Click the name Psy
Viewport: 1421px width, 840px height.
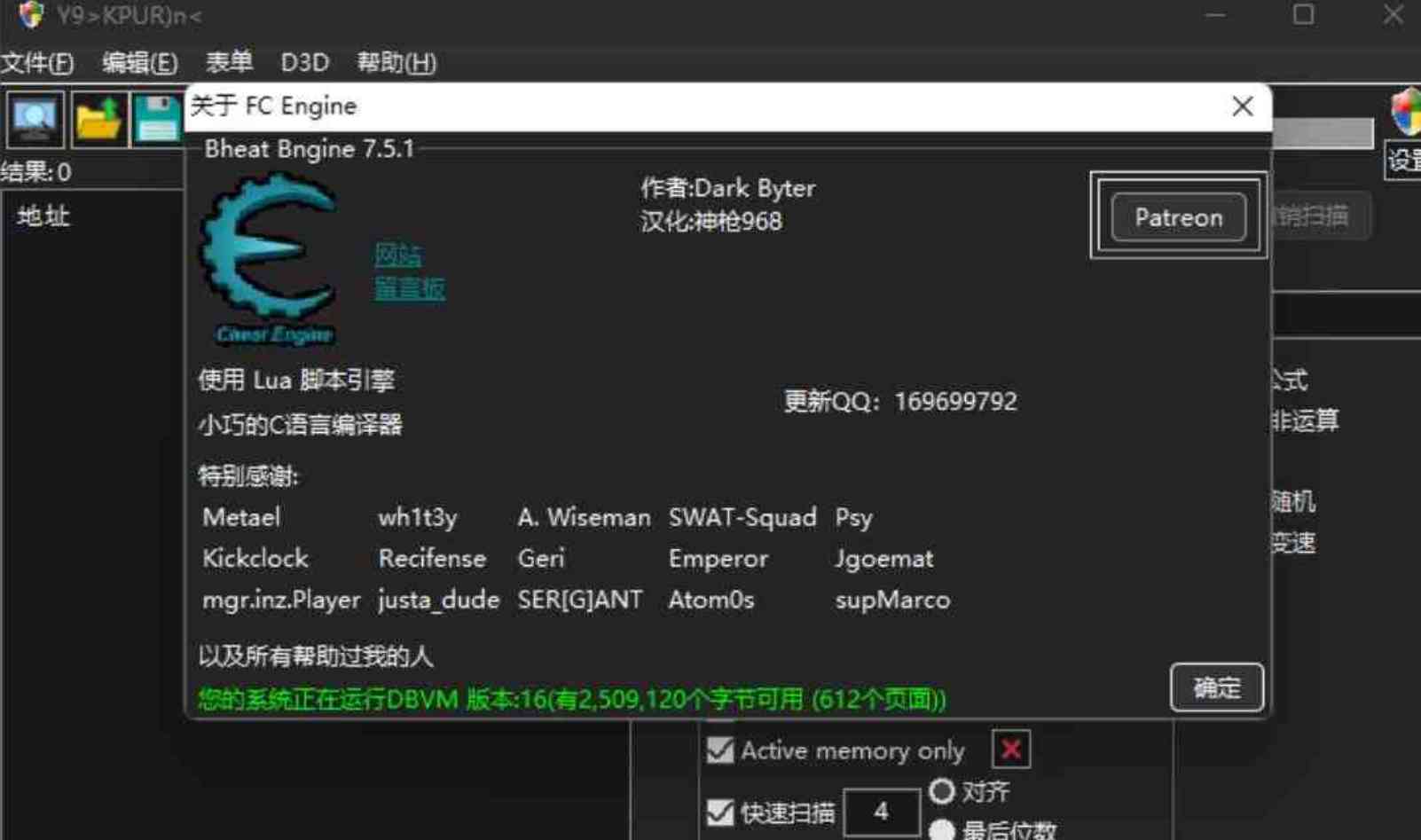coord(853,518)
